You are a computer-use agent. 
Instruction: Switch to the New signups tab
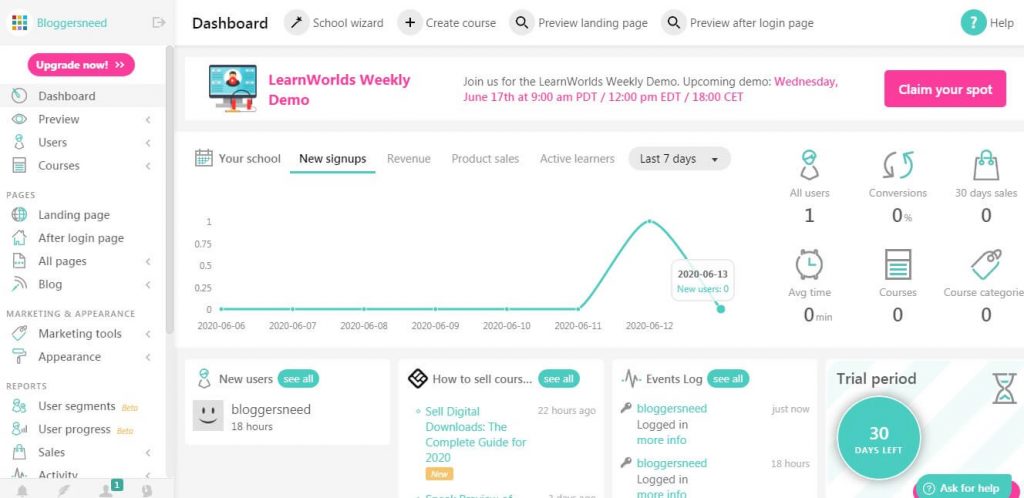[x=332, y=159]
